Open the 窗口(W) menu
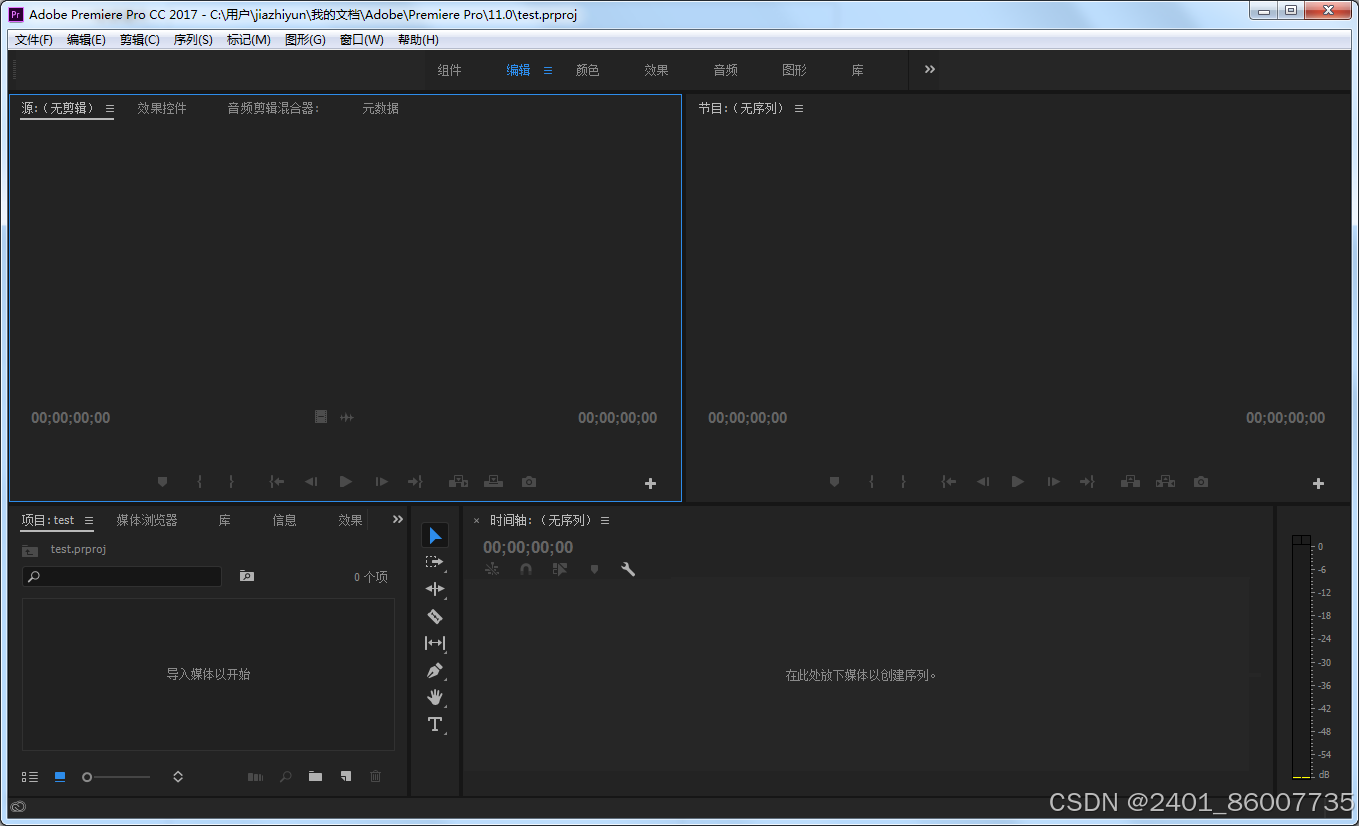Viewport: 1359px width, 826px height. pyautogui.click(x=362, y=40)
